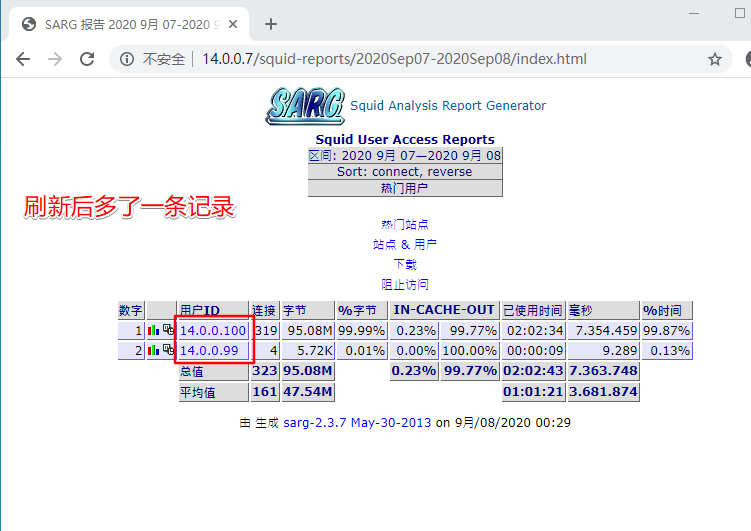The width and height of the screenshot is (751, 531).
Task: Click the 7.354.459 milliseconds cell
Action: (603, 330)
